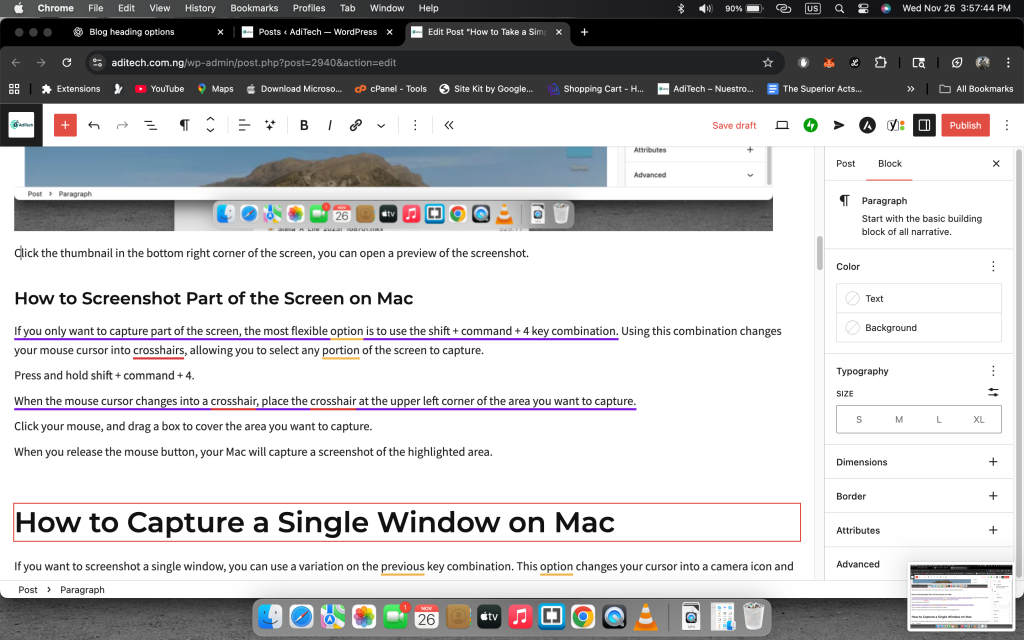
Task: Expand the Dimensions panel
Action: pyautogui.click(x=992, y=462)
